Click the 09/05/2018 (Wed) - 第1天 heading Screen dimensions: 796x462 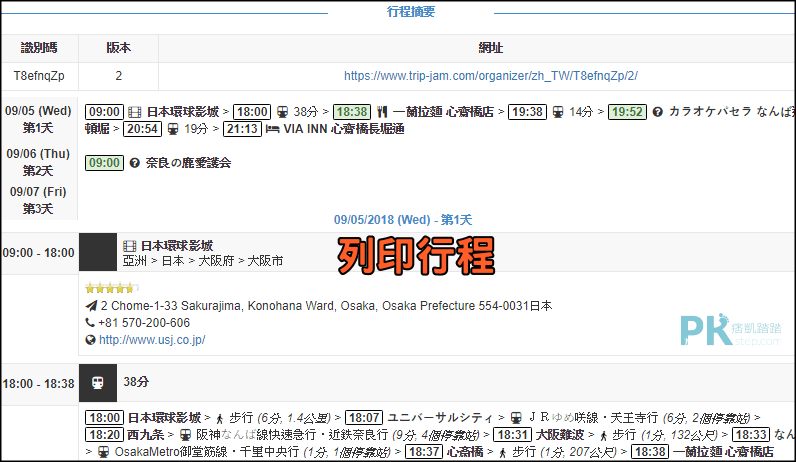pos(403,220)
